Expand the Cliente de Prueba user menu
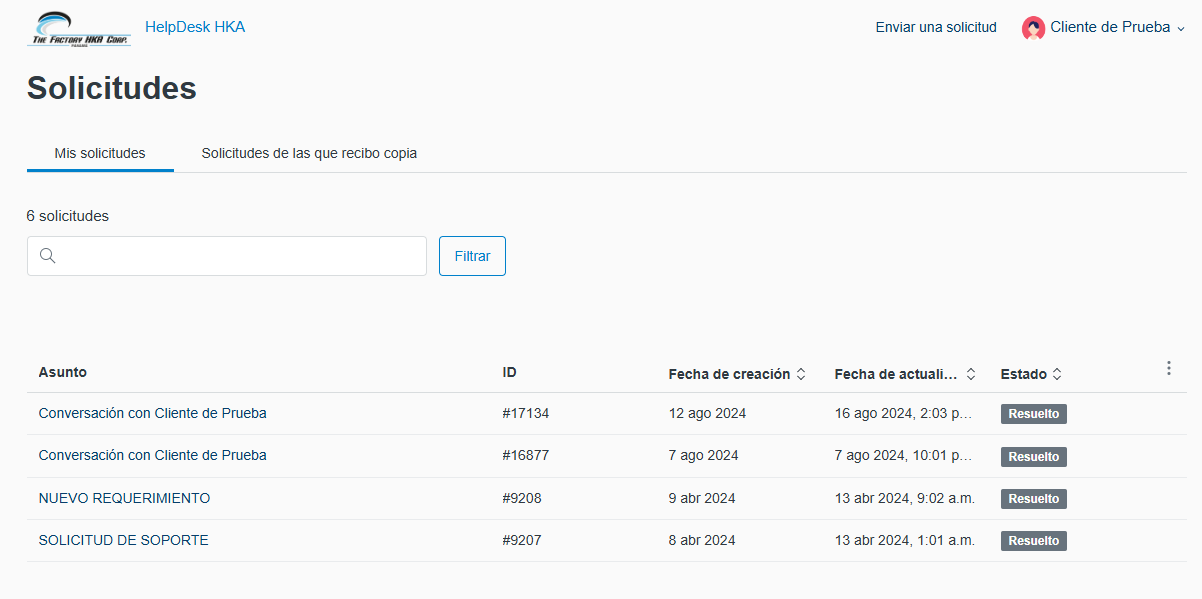1202x599 pixels. coord(1180,29)
